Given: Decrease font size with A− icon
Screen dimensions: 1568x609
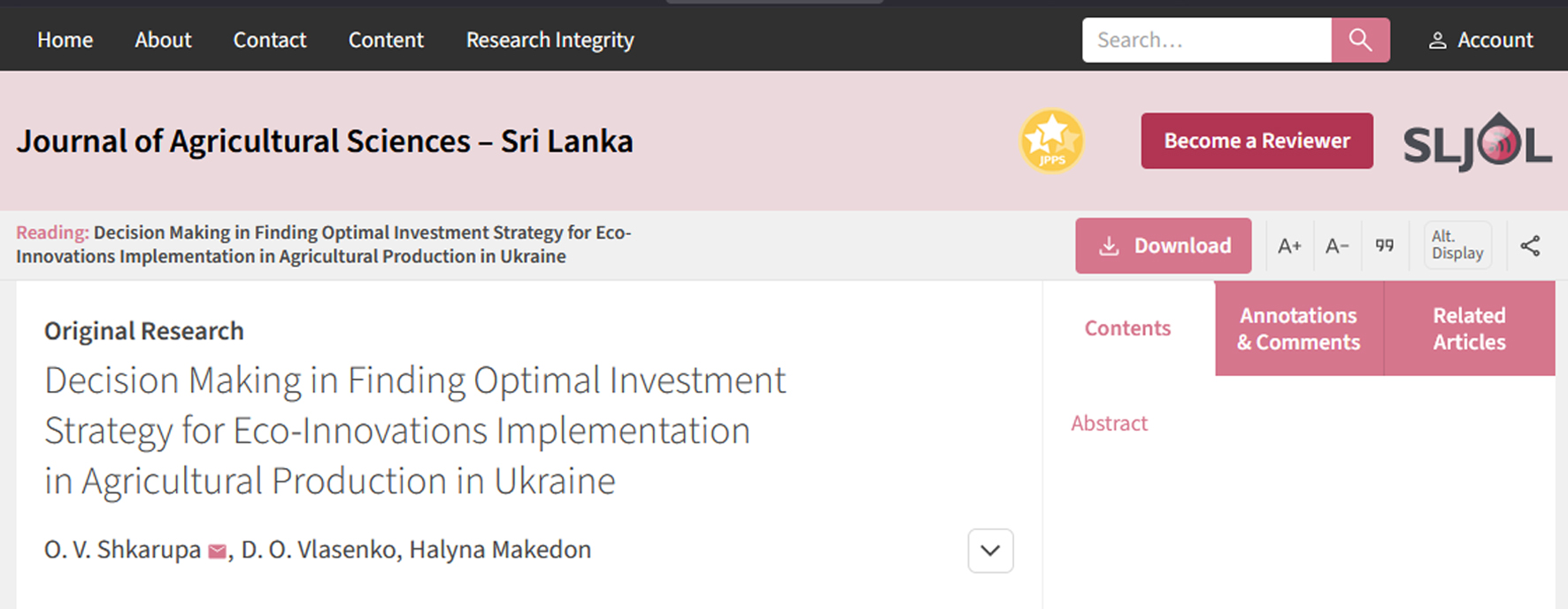Looking at the screenshot, I should (1337, 246).
